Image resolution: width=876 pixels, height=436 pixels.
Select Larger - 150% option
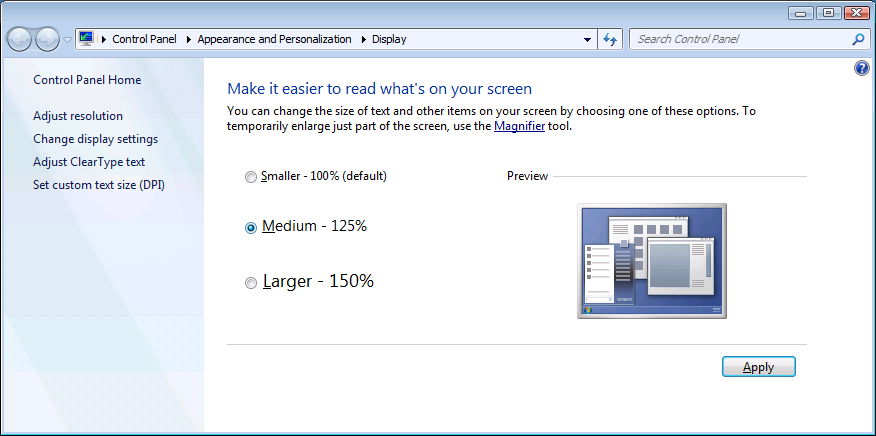(x=310, y=281)
